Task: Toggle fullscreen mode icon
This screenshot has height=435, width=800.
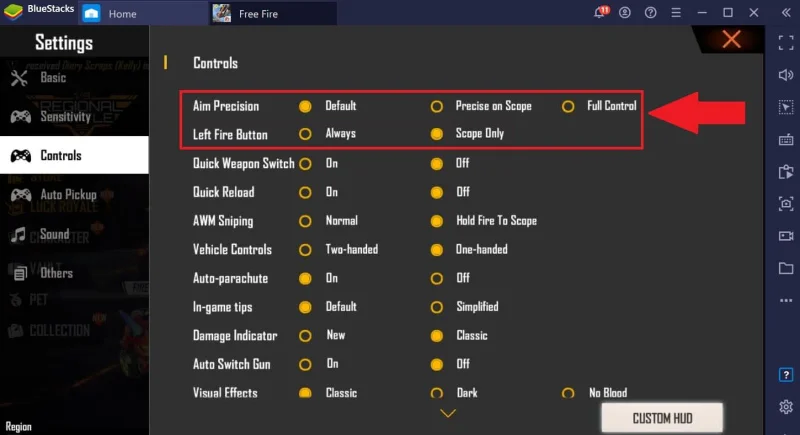Action: [x=786, y=43]
